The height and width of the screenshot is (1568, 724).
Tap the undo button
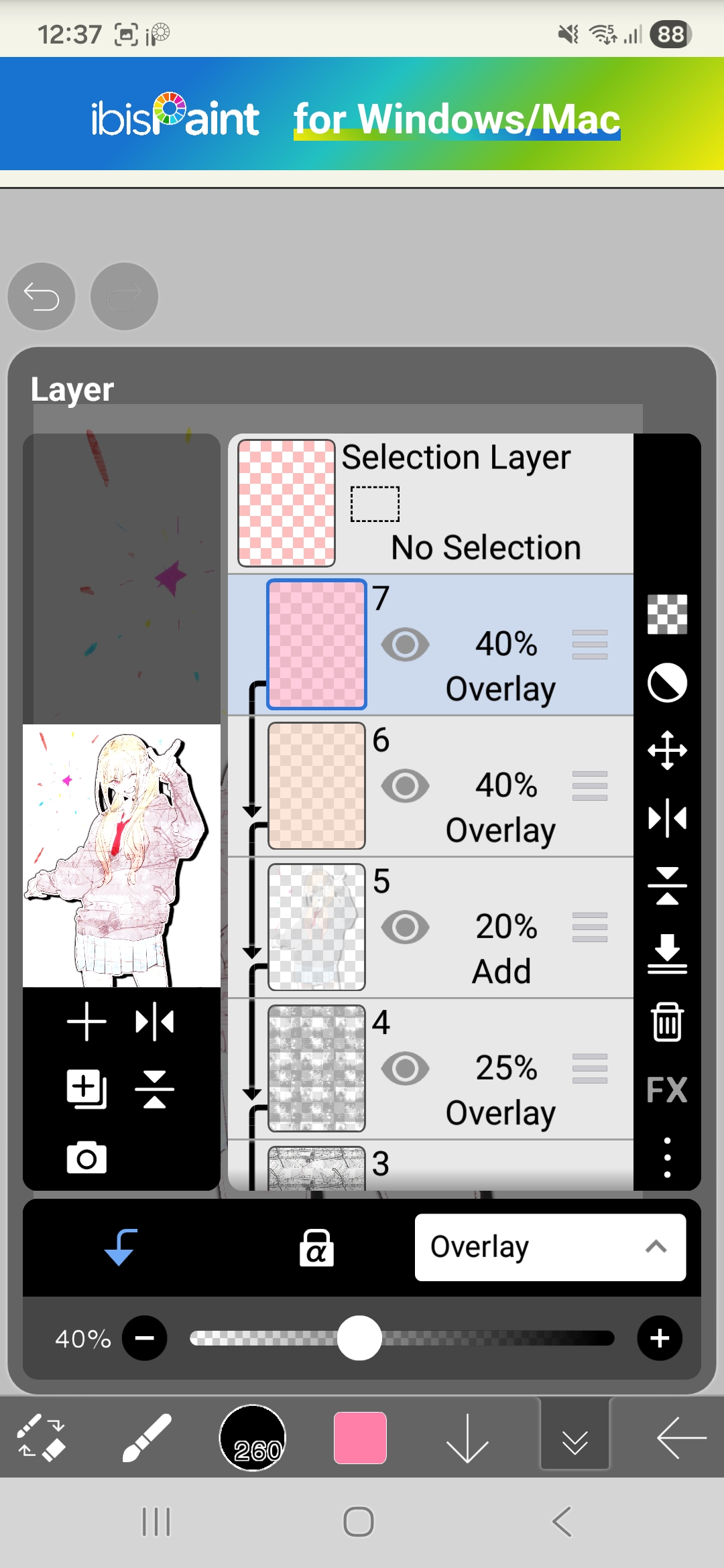pos(42,296)
